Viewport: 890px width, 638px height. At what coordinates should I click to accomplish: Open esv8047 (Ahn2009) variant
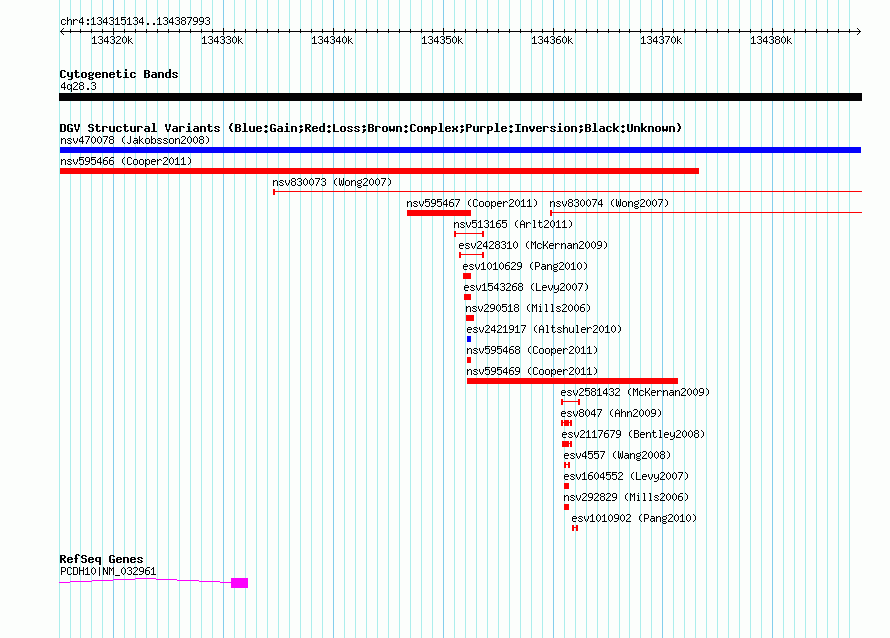pos(611,413)
